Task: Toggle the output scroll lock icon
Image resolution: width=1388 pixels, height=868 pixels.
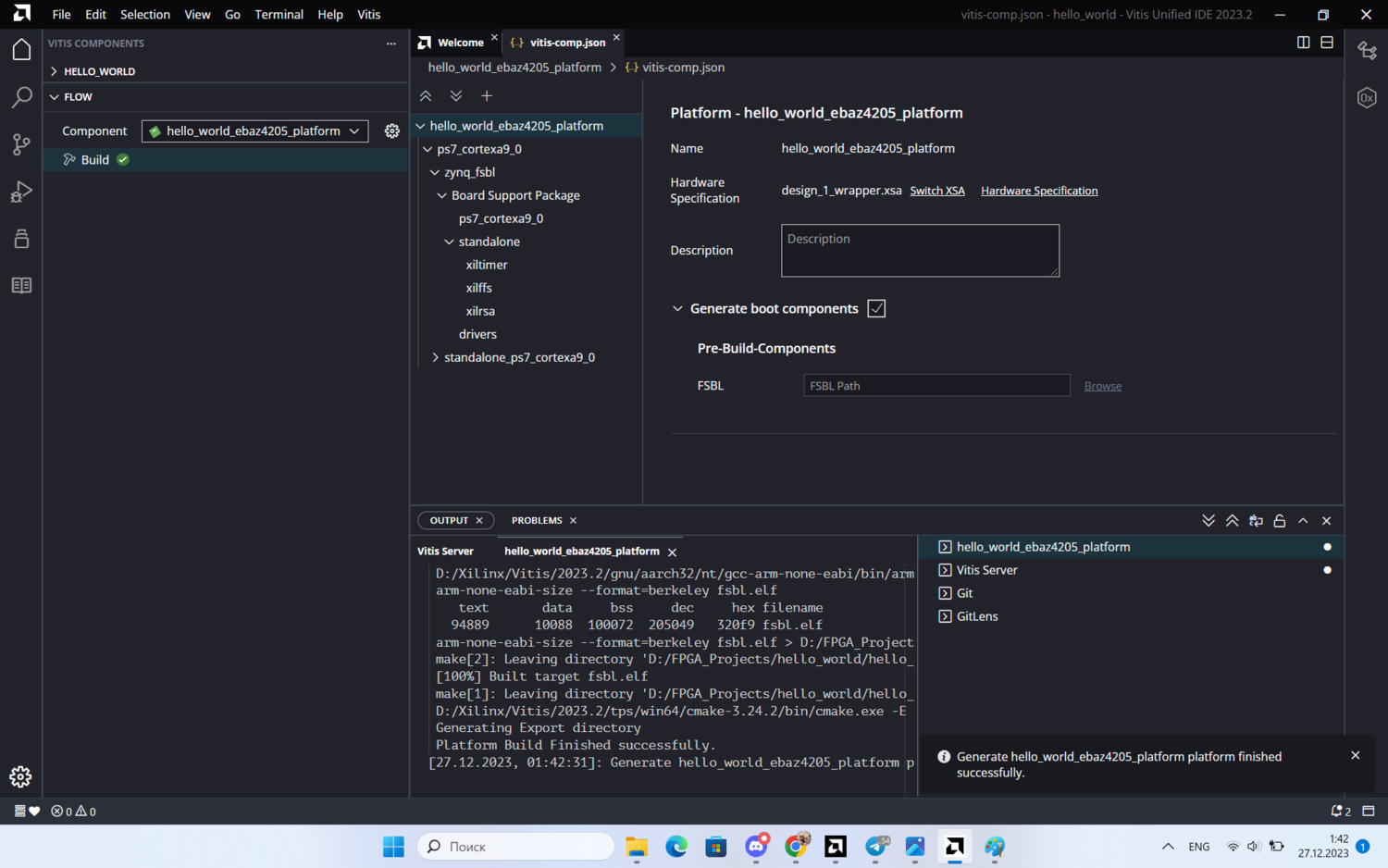Action: point(1280,521)
